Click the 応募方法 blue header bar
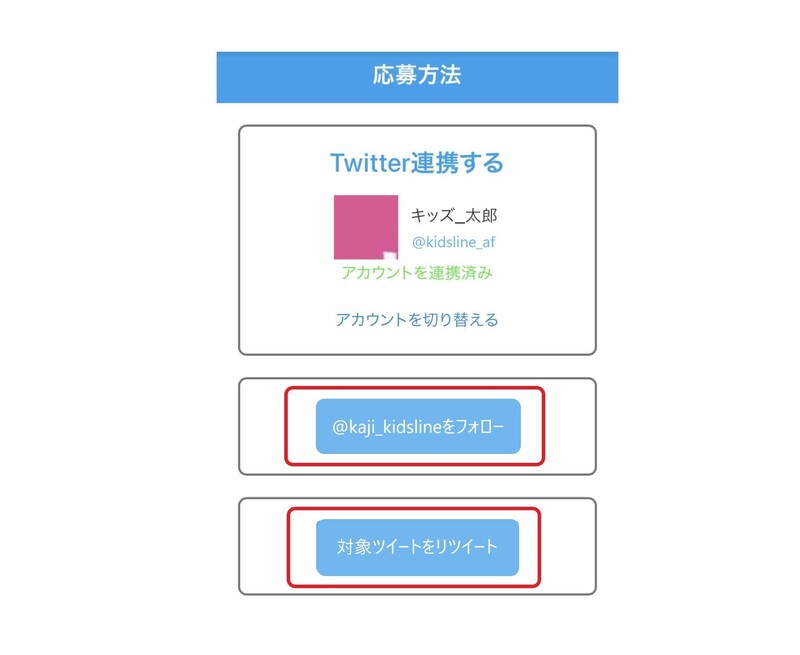This screenshot has height=655, width=800. [417, 76]
